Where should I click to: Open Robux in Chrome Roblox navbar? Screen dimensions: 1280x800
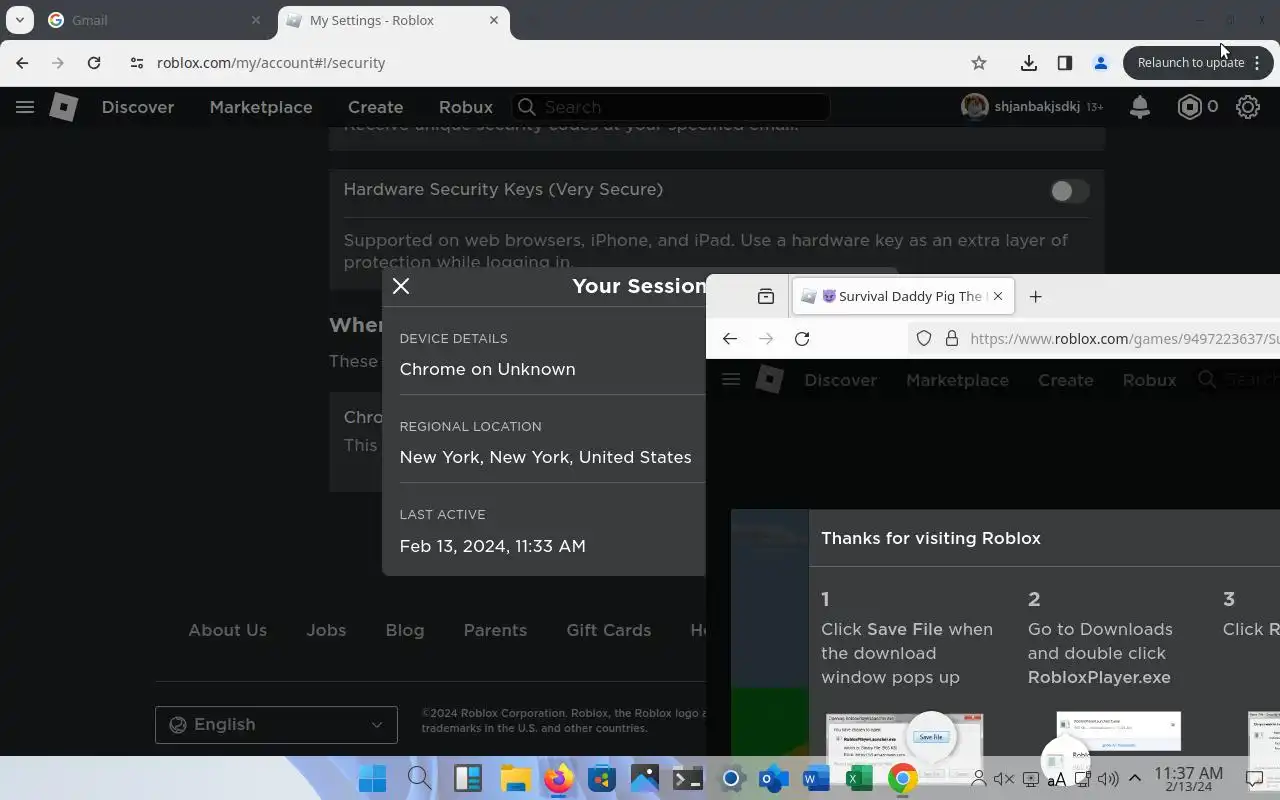[x=466, y=107]
